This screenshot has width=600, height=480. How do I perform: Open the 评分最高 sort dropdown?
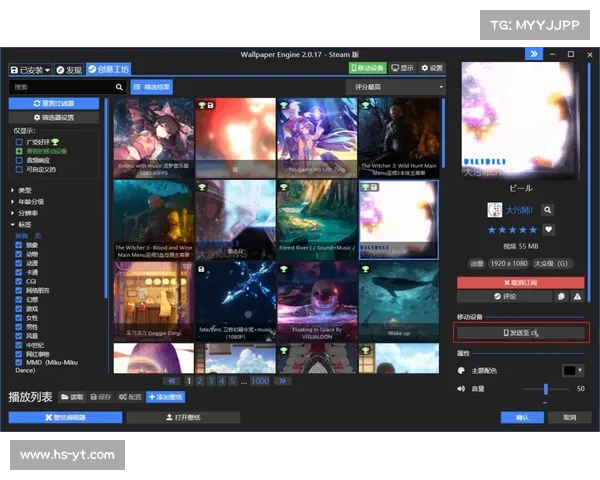(396, 87)
